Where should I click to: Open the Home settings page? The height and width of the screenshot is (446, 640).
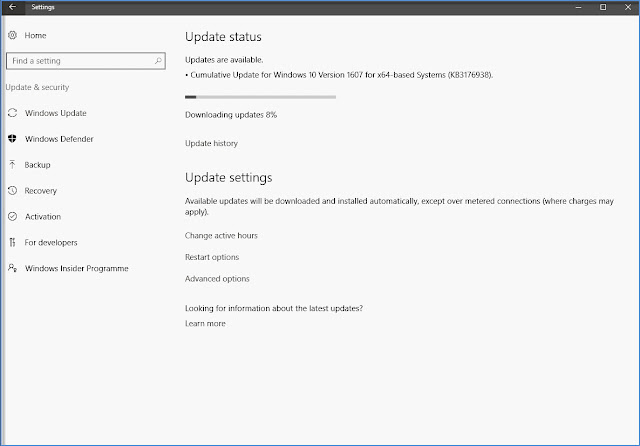pyautogui.click(x=35, y=36)
